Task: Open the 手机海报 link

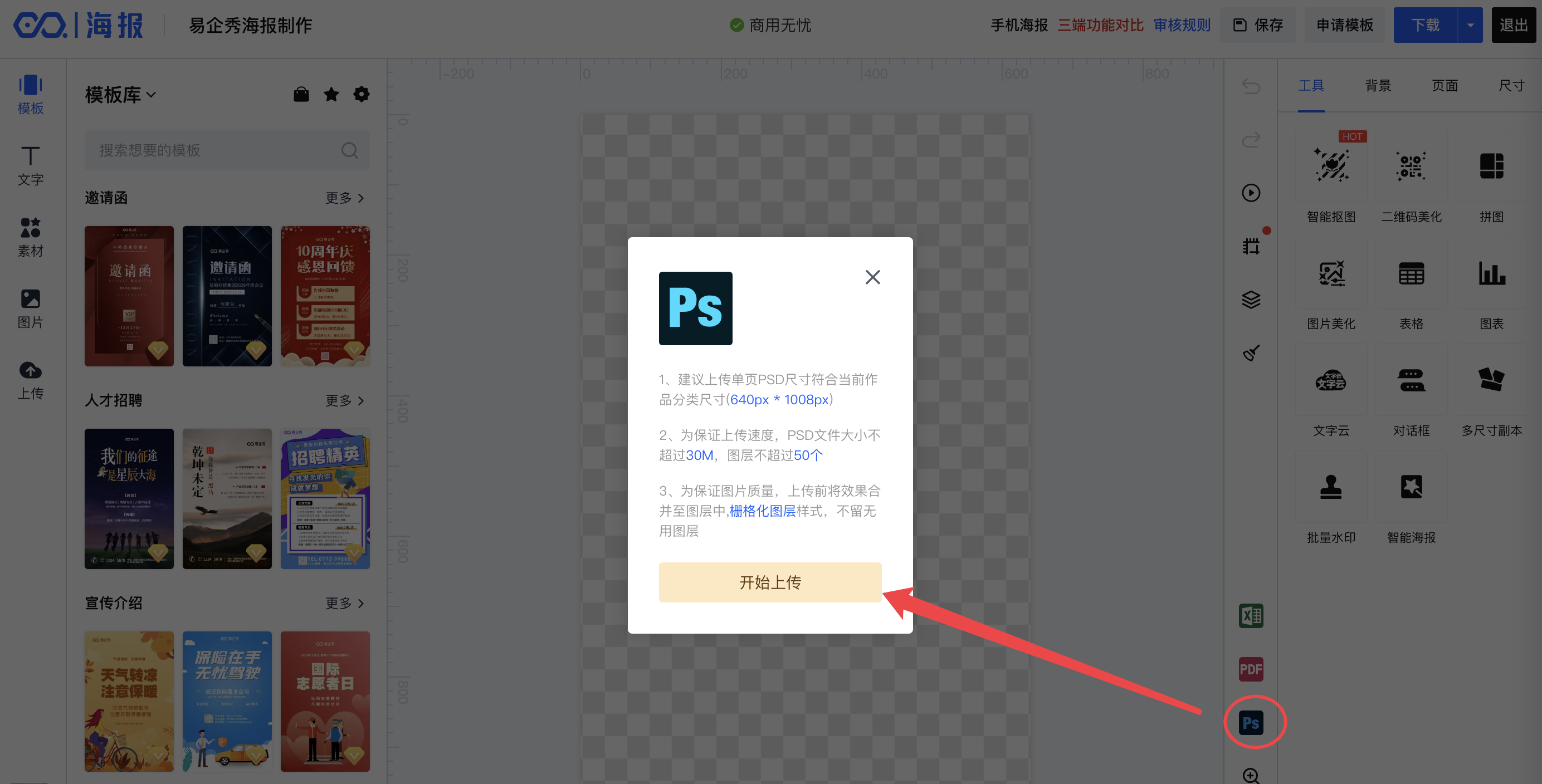Action: point(1019,25)
